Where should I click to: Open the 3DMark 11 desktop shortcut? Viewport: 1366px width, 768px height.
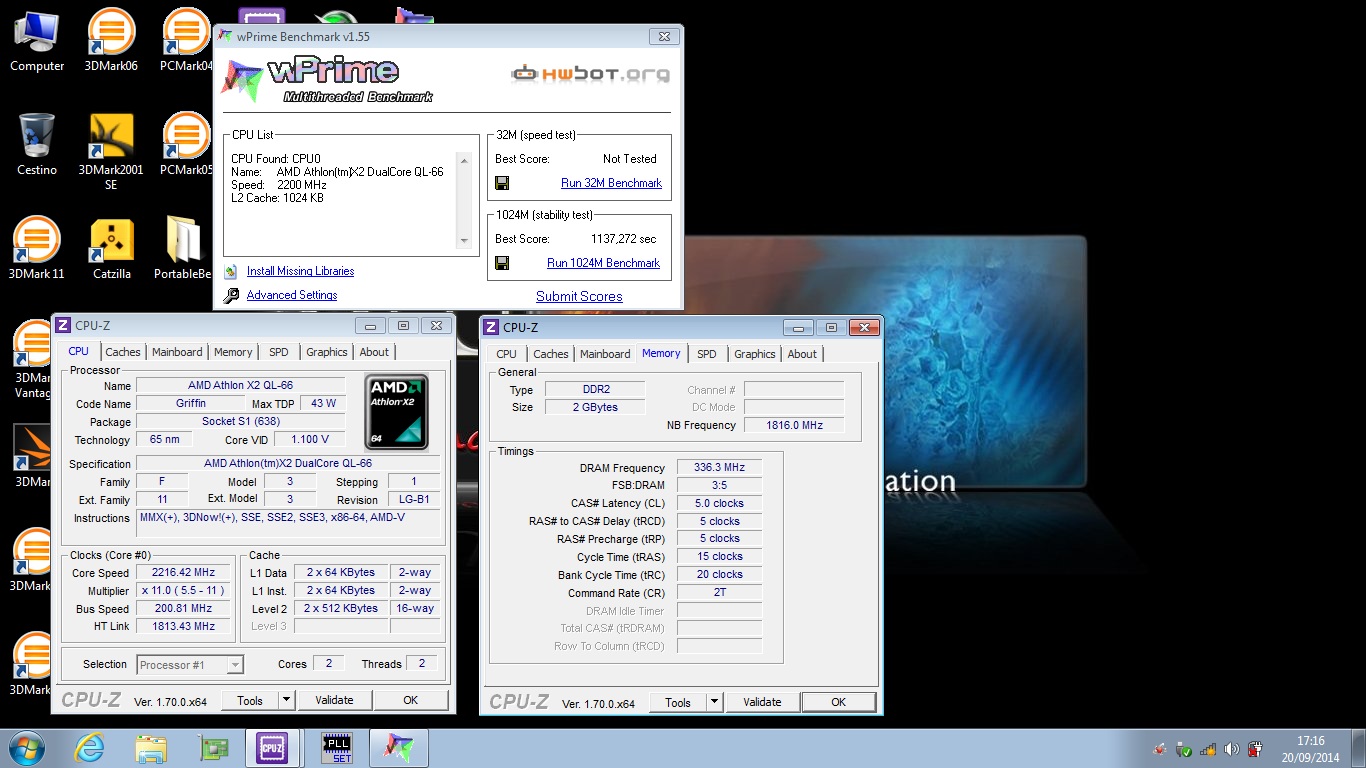tap(37, 249)
